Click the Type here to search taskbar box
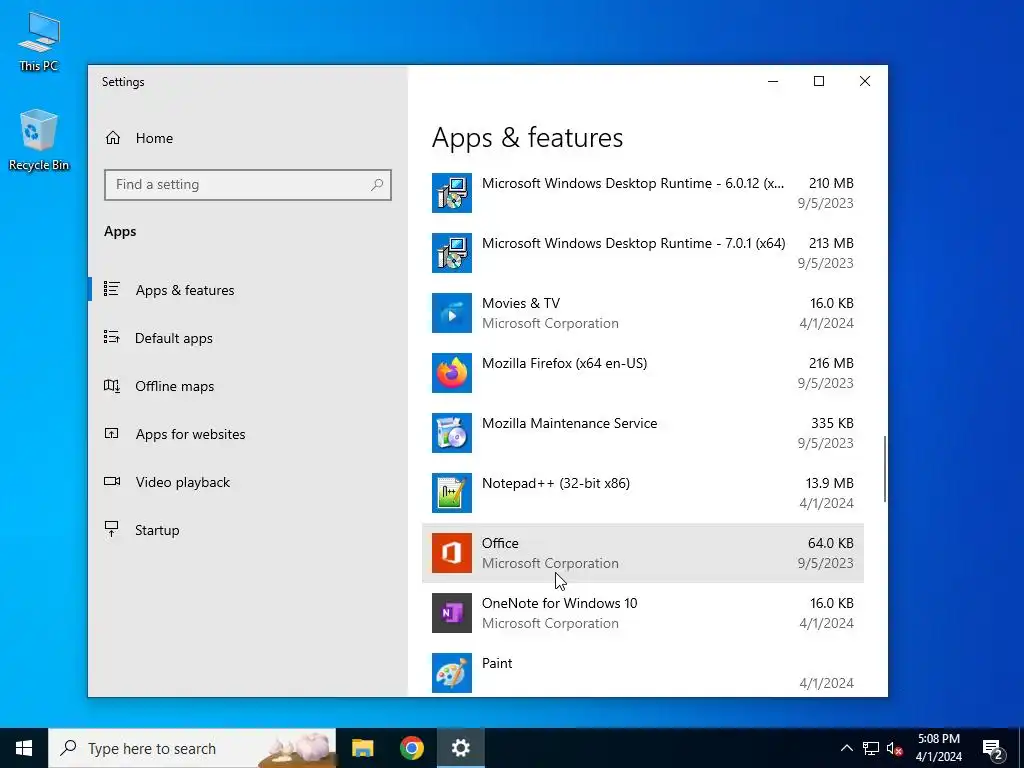Viewport: 1024px width, 768px height. (x=192, y=748)
